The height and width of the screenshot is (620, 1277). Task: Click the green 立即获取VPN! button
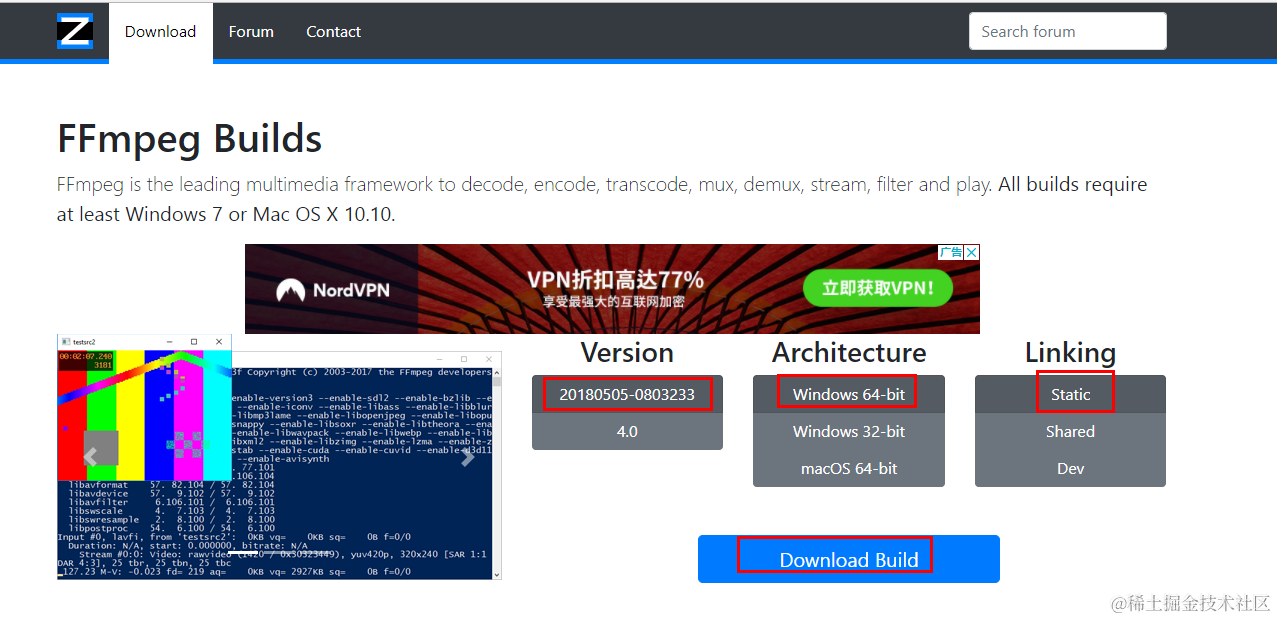877,289
